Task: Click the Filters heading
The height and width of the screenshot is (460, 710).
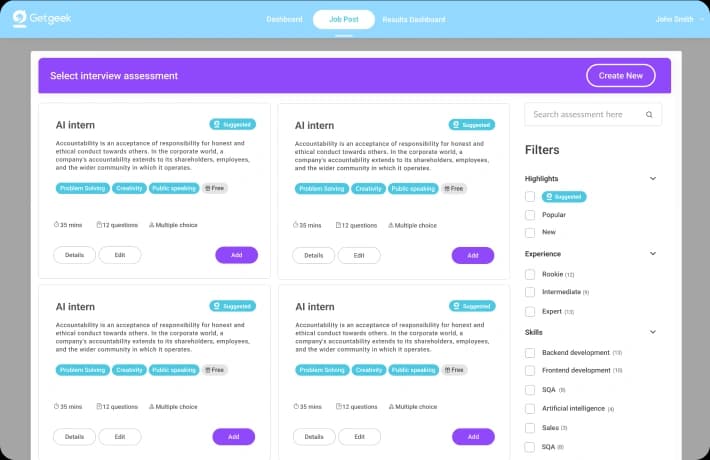Action: (542, 150)
